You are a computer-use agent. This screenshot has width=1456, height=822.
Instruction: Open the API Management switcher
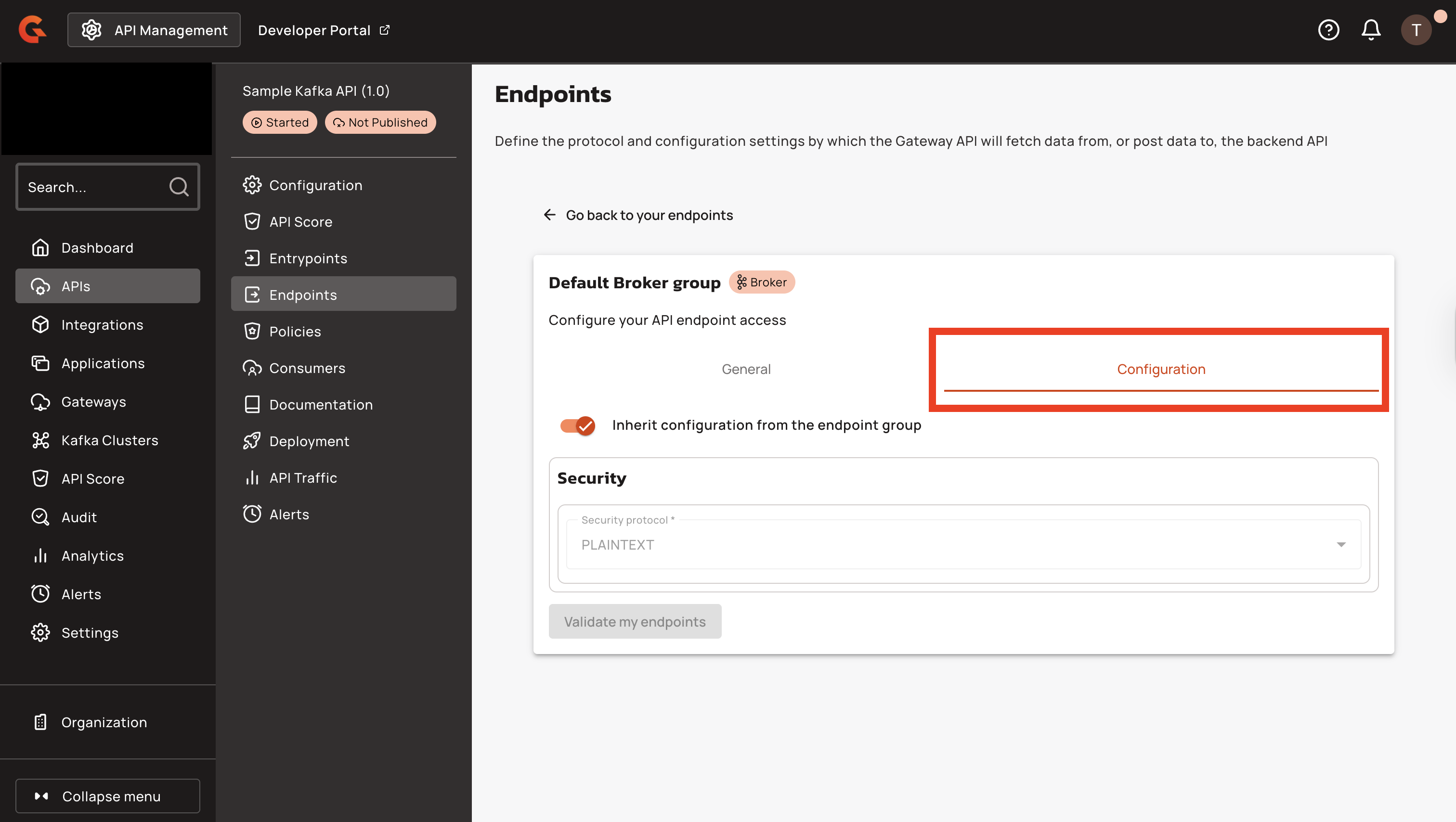154,30
